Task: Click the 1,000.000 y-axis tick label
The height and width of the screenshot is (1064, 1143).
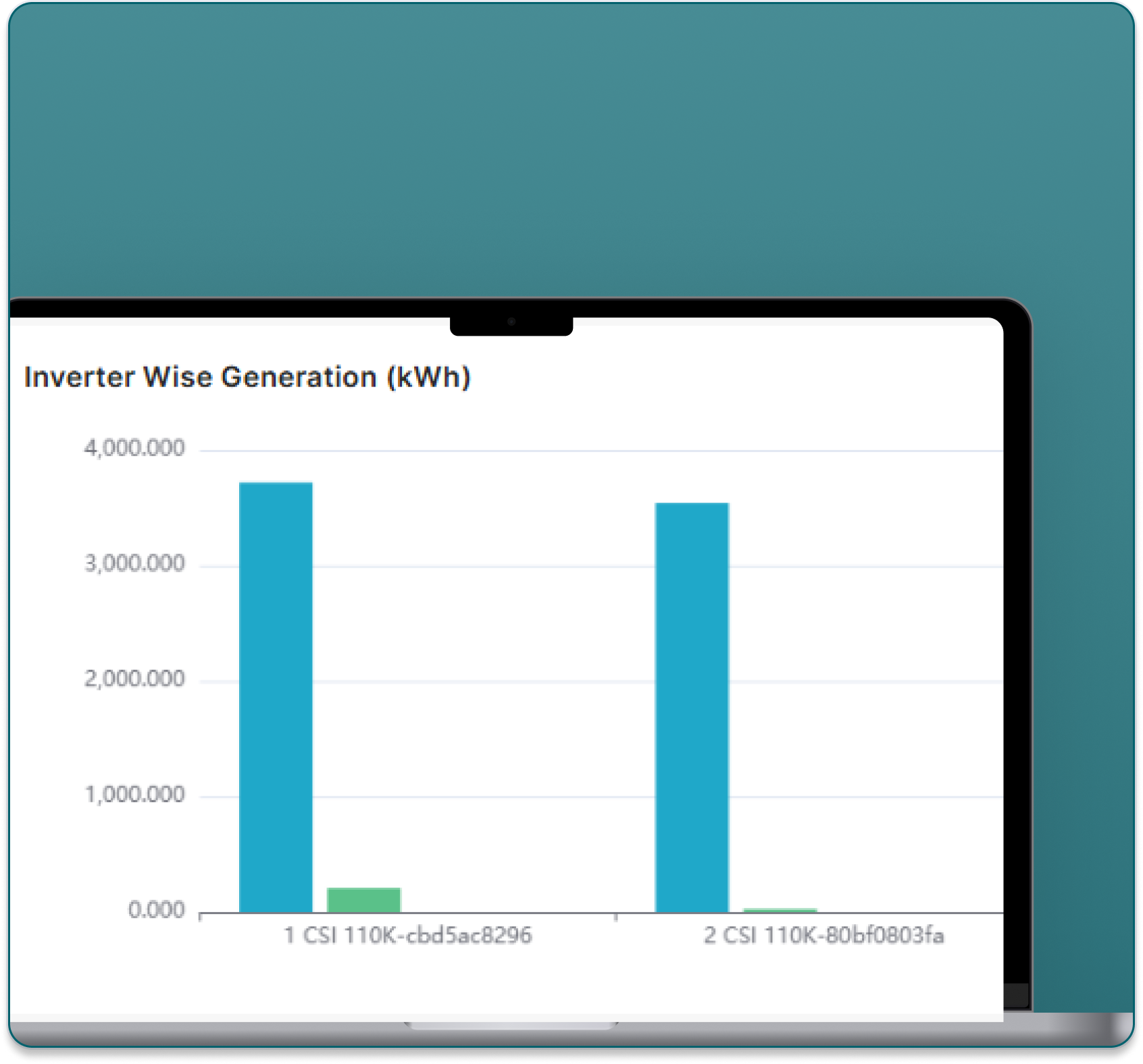Action: [x=134, y=792]
